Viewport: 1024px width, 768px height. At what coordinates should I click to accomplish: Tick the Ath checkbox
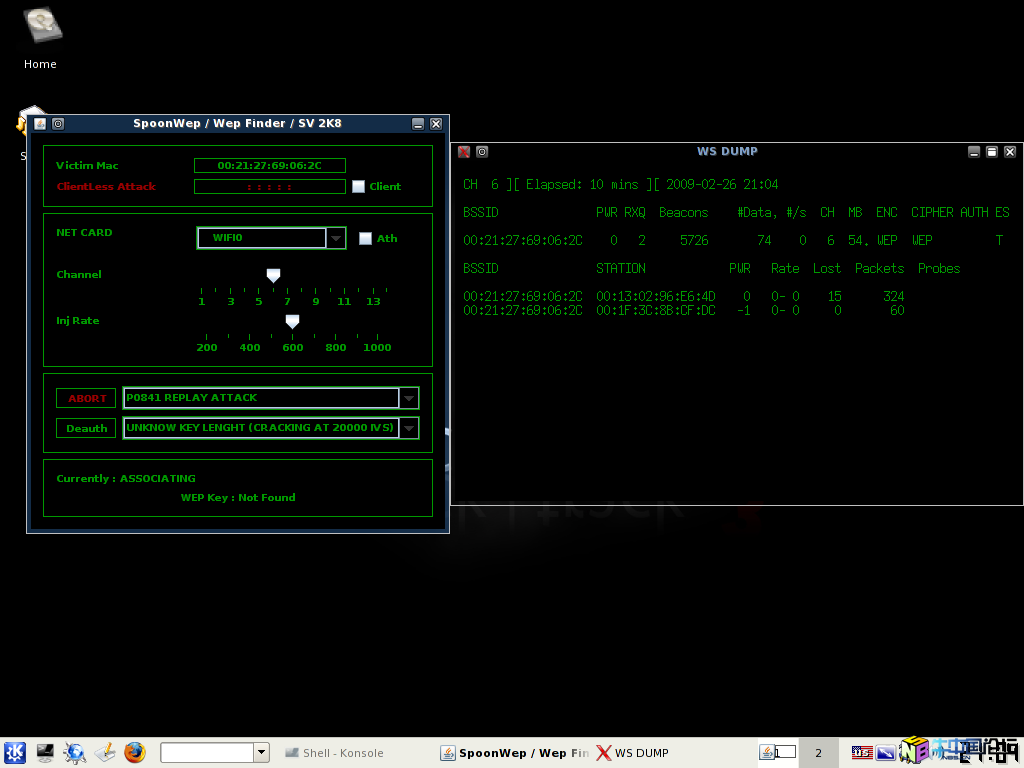tap(365, 238)
